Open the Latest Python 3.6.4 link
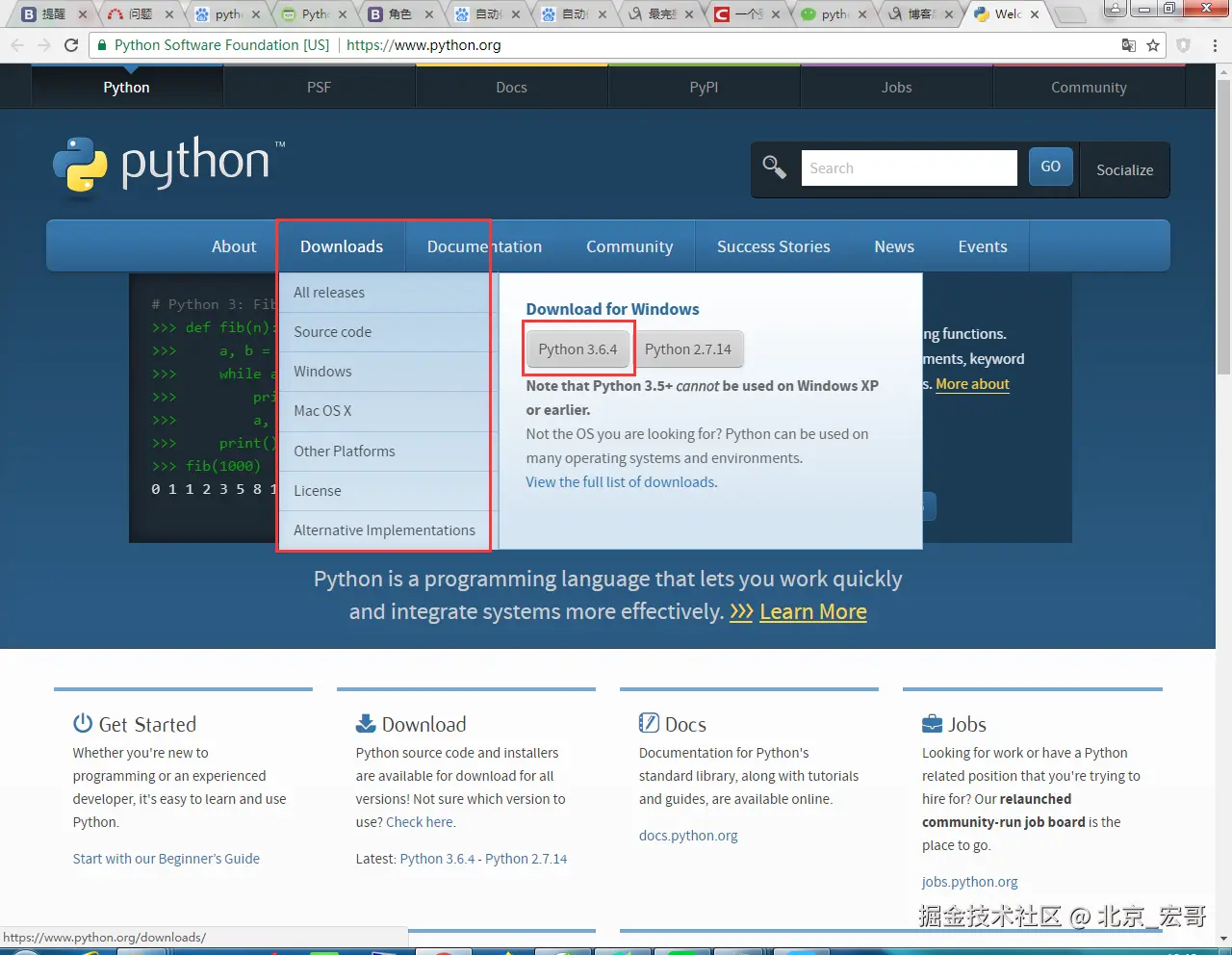Image resolution: width=1232 pixels, height=955 pixels. pos(437,859)
